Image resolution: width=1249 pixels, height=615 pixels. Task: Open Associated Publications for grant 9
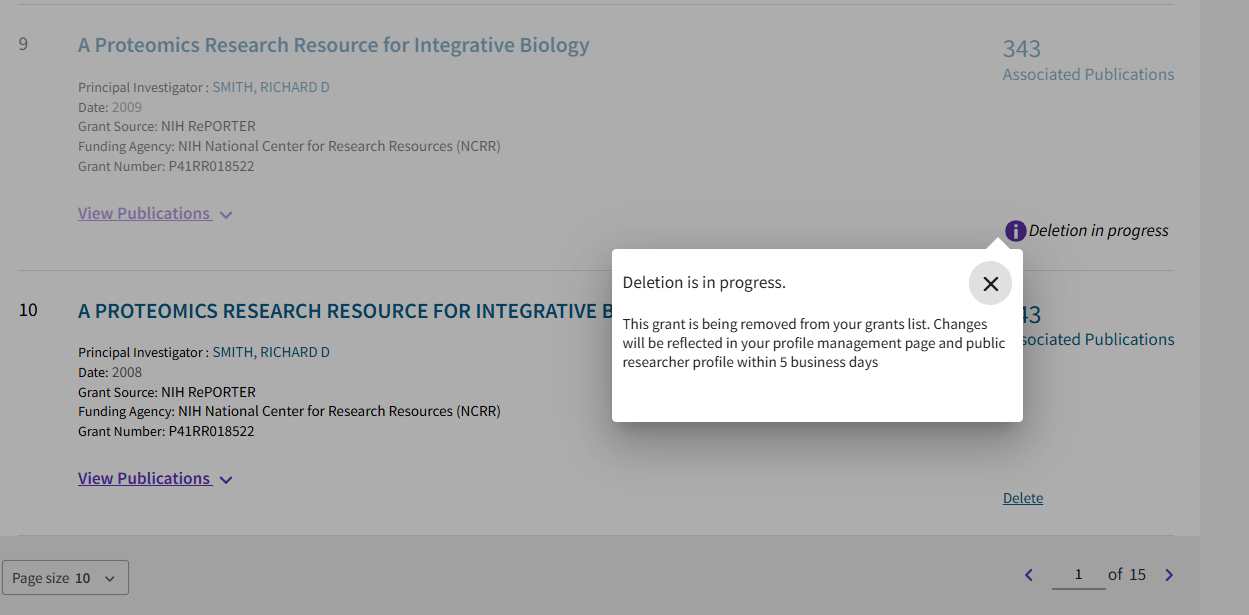1088,75
